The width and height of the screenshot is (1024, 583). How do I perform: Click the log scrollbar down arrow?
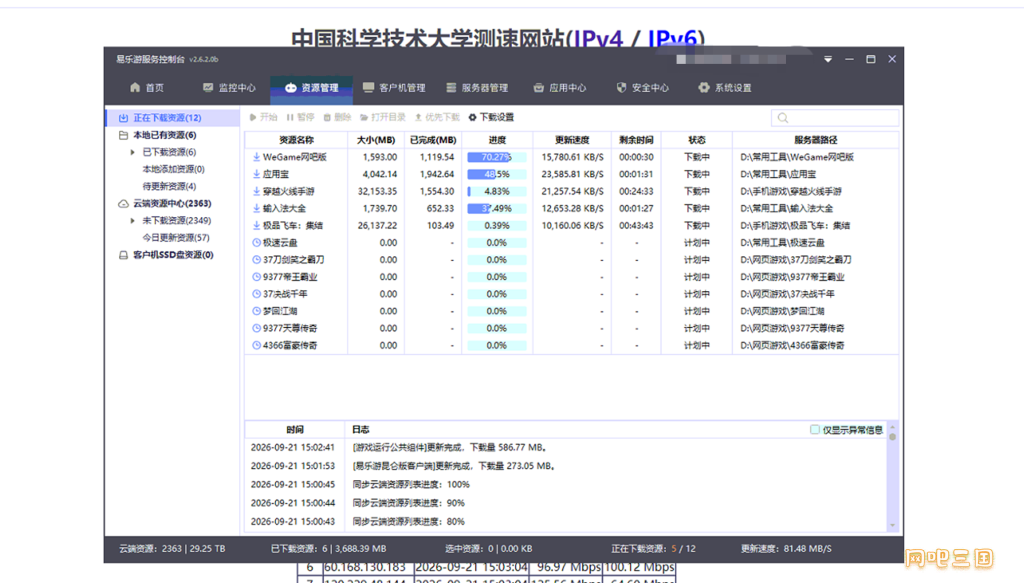(x=892, y=526)
